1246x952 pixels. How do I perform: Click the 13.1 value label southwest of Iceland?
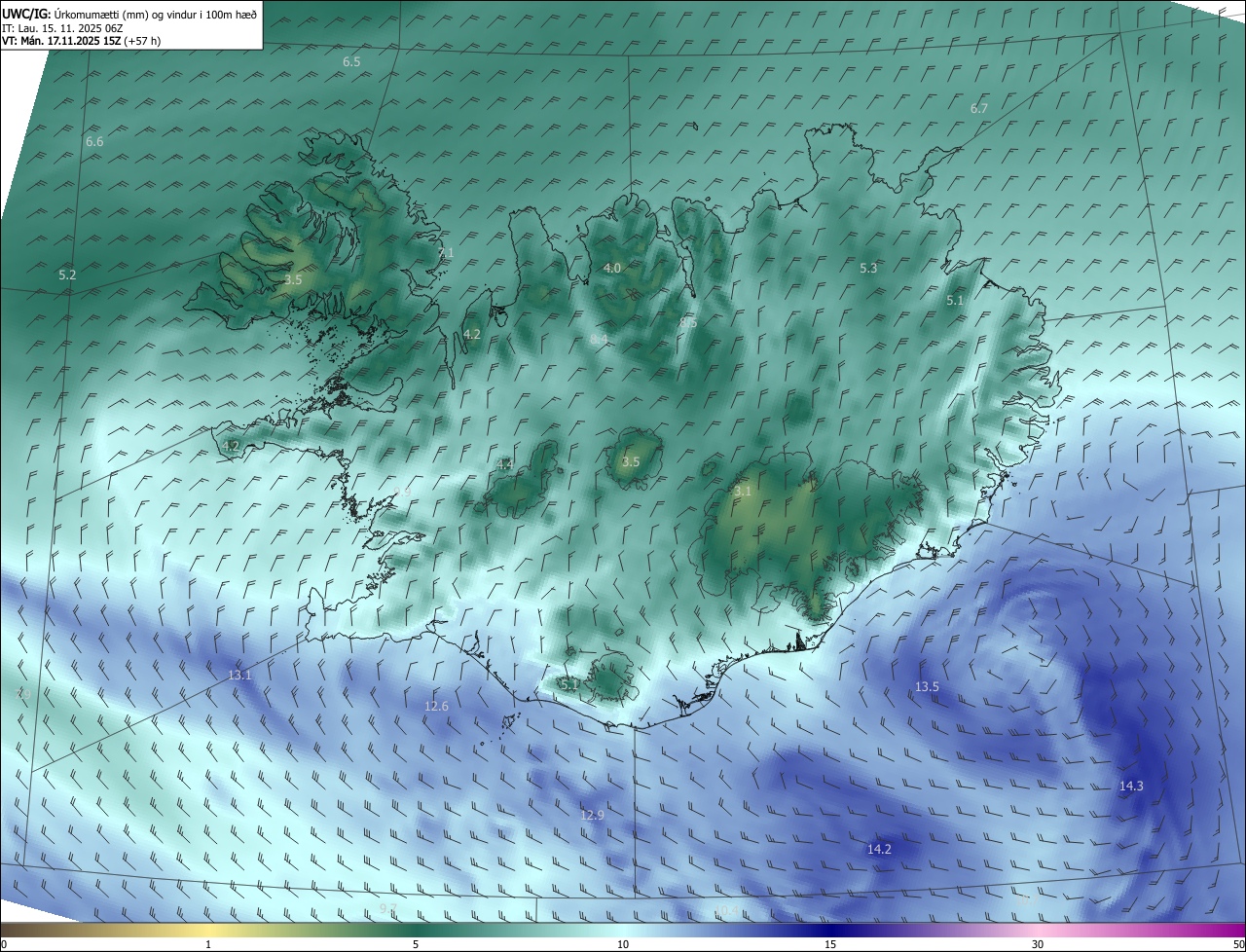(239, 675)
